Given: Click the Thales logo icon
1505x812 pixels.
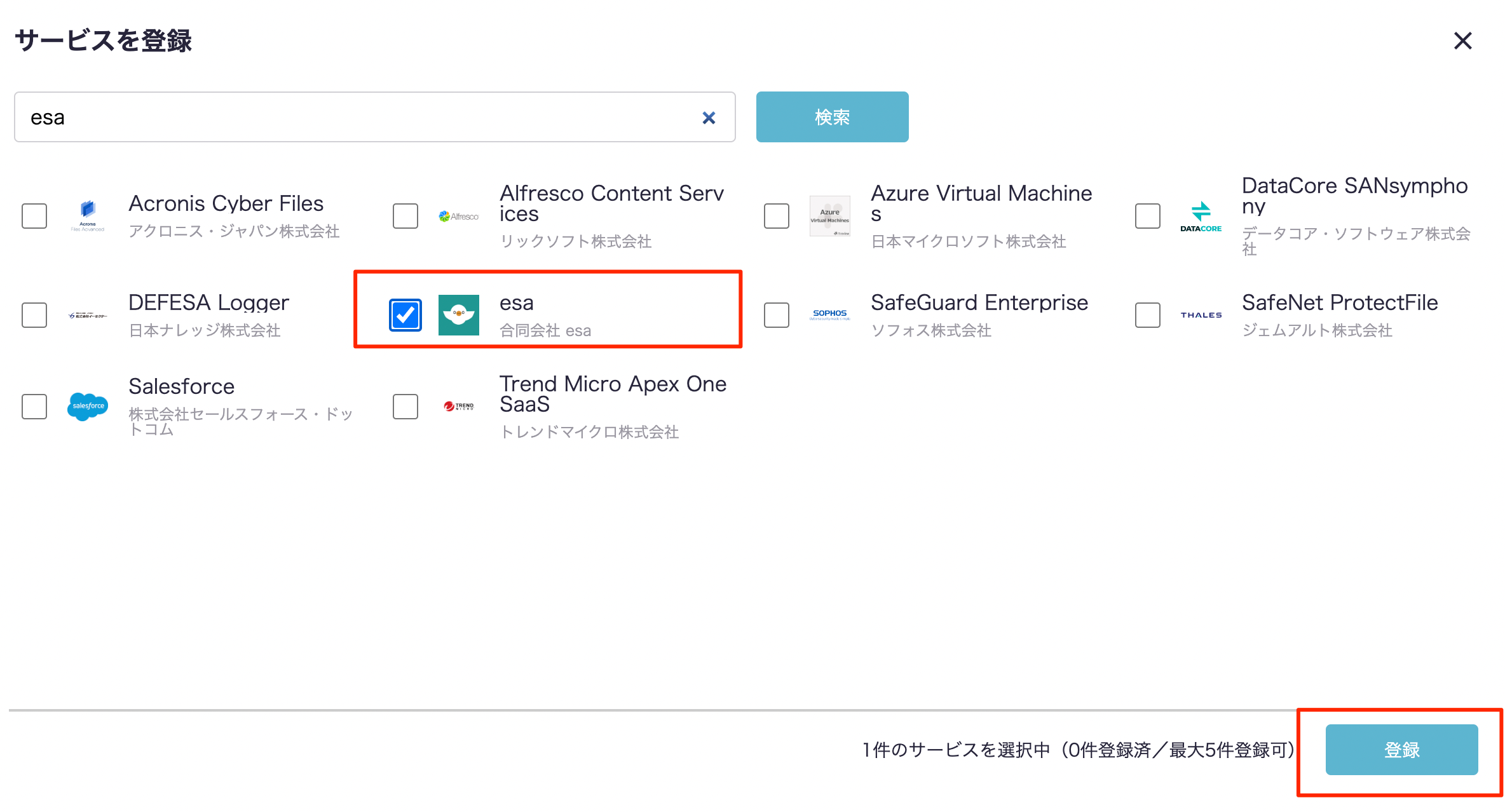Looking at the screenshot, I should click(x=1201, y=315).
